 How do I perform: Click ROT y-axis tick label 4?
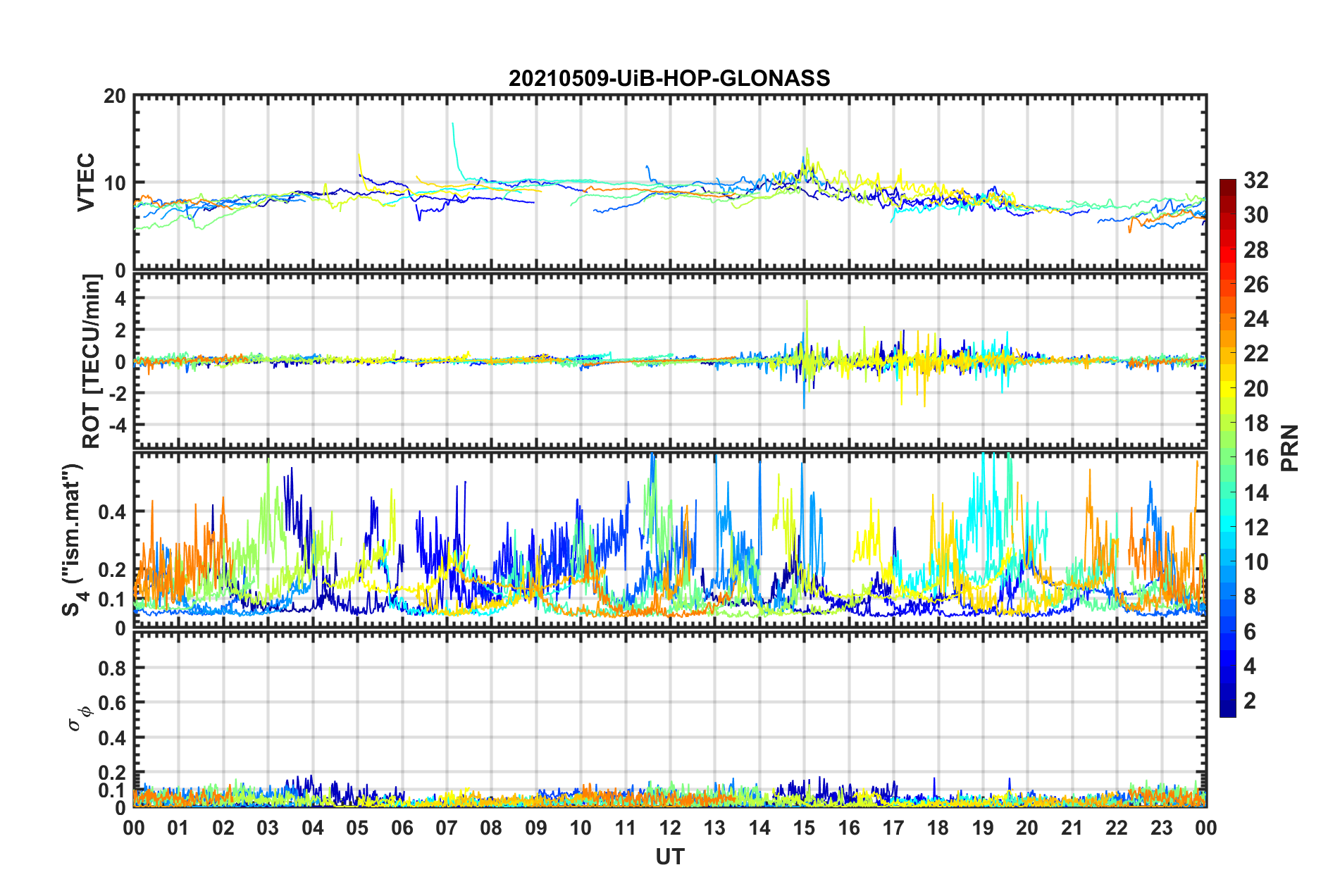tap(120, 298)
